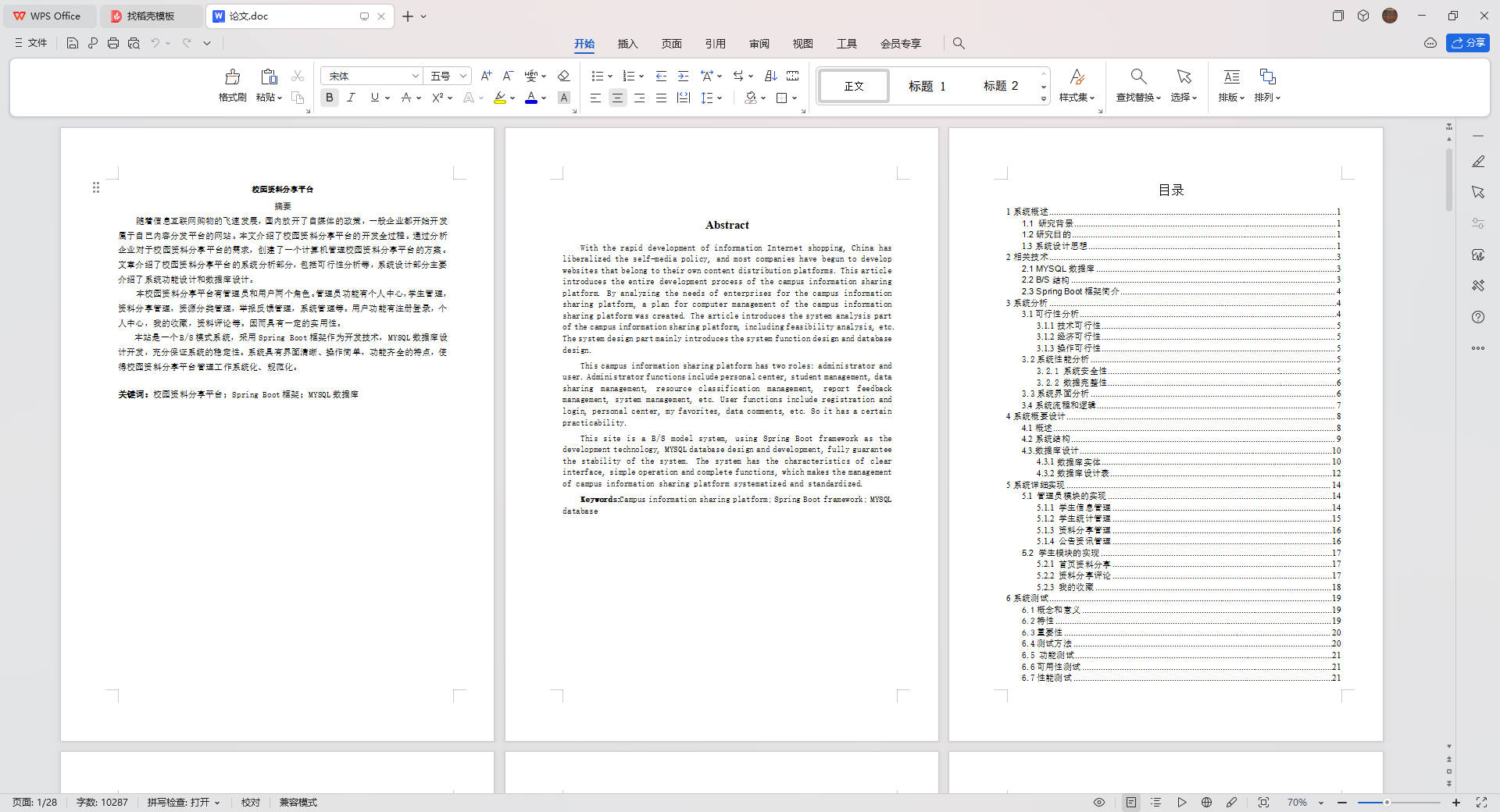The height and width of the screenshot is (812, 1500).
Task: Select align left paragraph button
Action: [x=595, y=98]
